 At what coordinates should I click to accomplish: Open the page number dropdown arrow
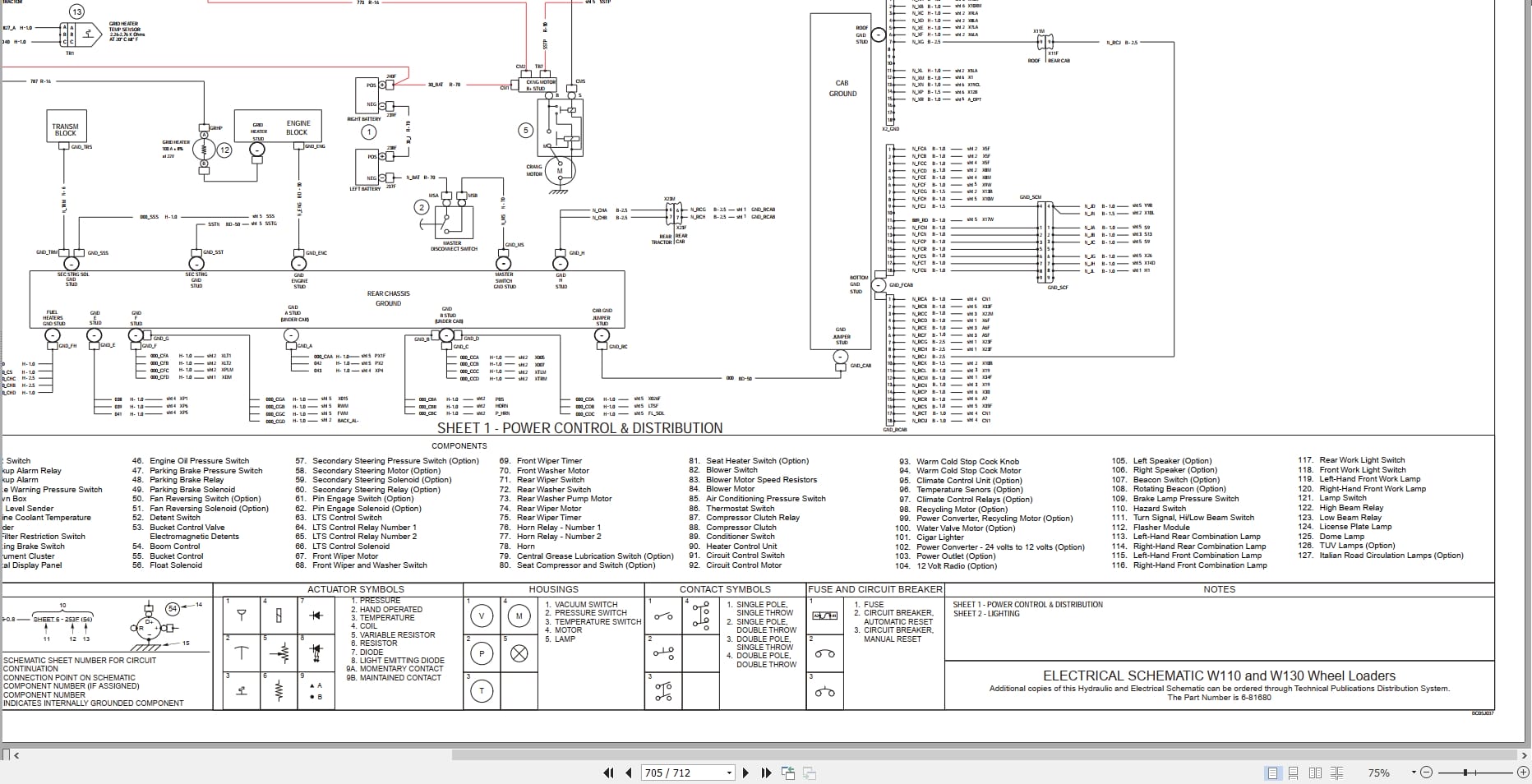tap(729, 772)
